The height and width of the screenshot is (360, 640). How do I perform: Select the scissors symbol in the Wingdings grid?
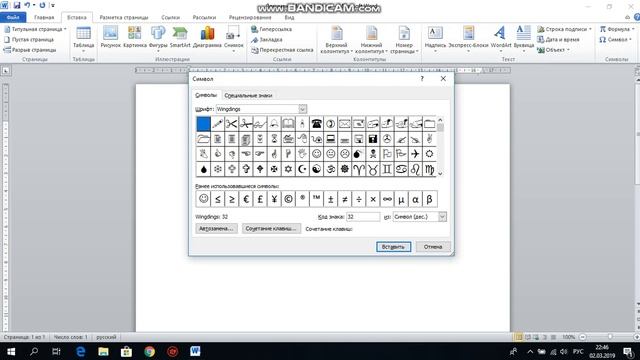click(231, 124)
